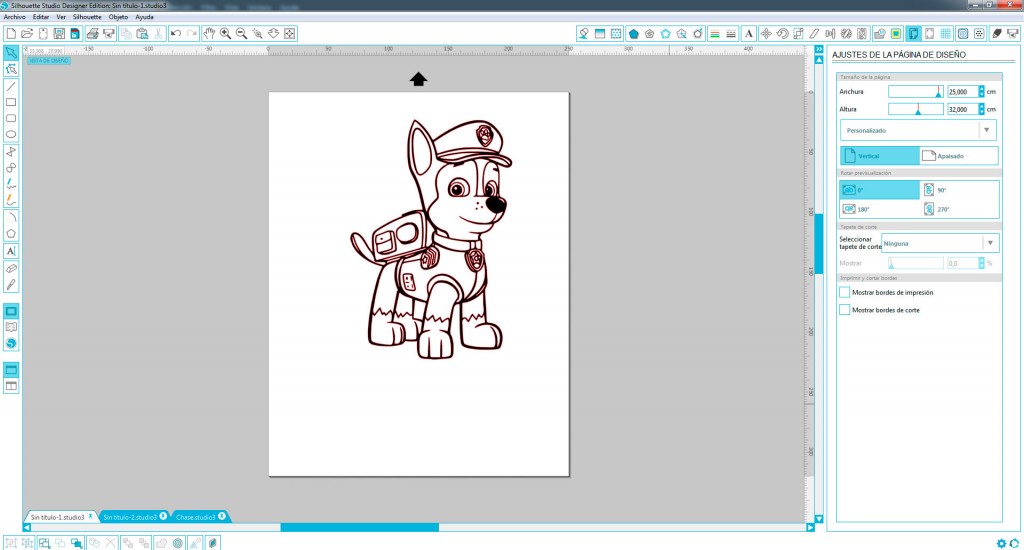Send to Silhouette cutter icon
1024x550 pixels.
coord(109,33)
